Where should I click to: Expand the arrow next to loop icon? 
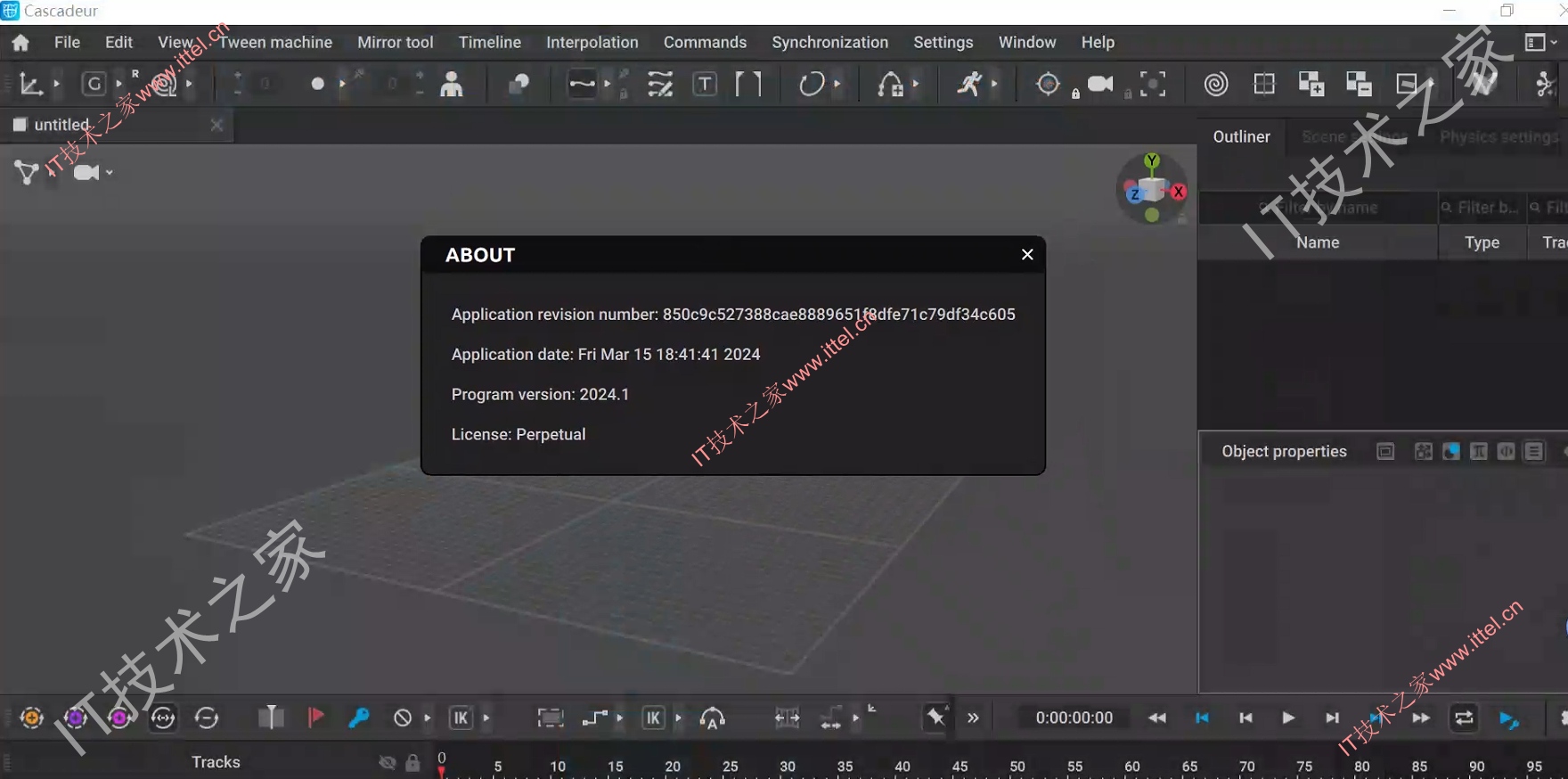point(837,85)
